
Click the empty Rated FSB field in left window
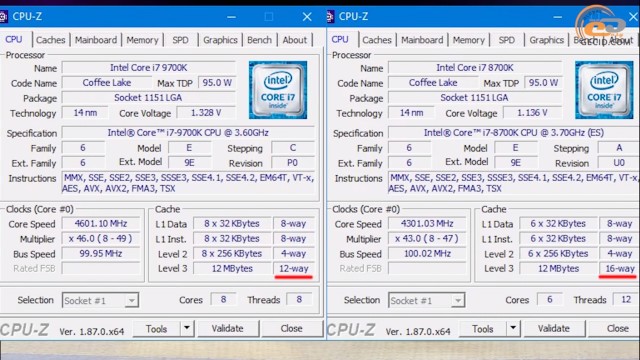(101, 269)
